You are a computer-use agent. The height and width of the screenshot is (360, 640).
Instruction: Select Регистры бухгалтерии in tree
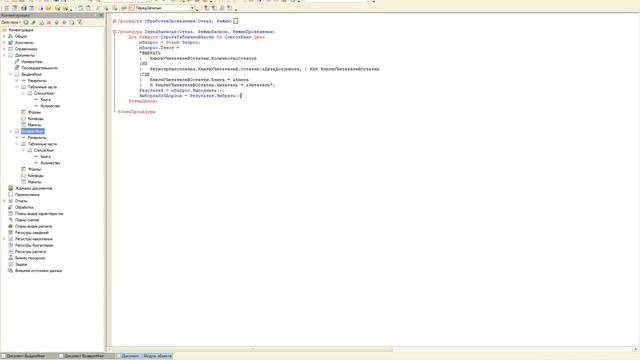pyautogui.click(x=34, y=245)
